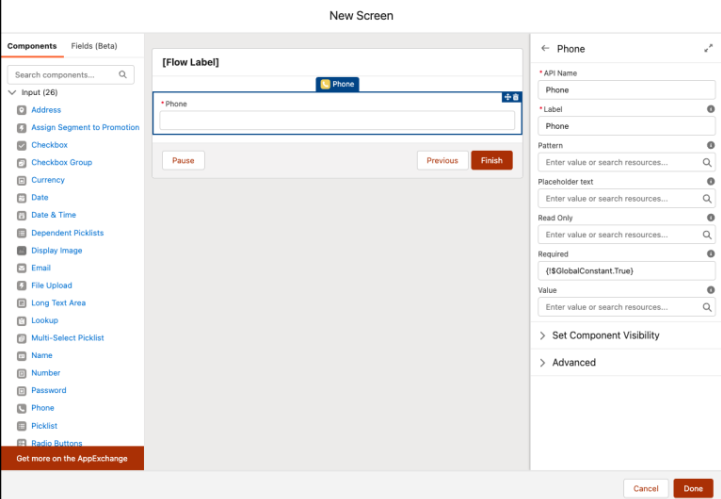This screenshot has height=499, width=721.
Task: Expand the properties panel with expand icon
Action: pyautogui.click(x=708, y=48)
